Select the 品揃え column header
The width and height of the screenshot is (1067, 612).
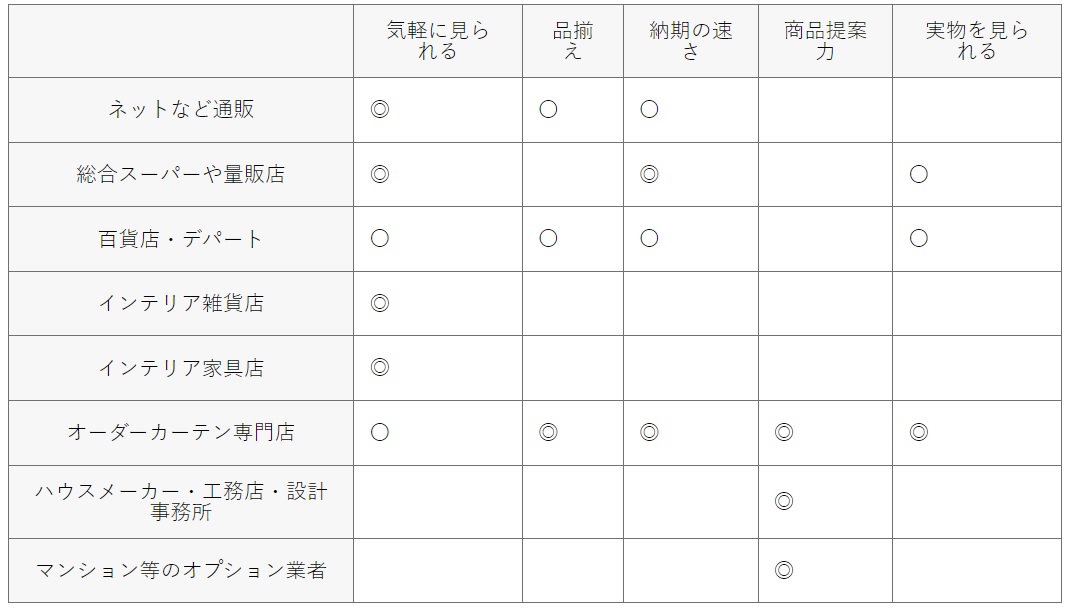(x=572, y=41)
